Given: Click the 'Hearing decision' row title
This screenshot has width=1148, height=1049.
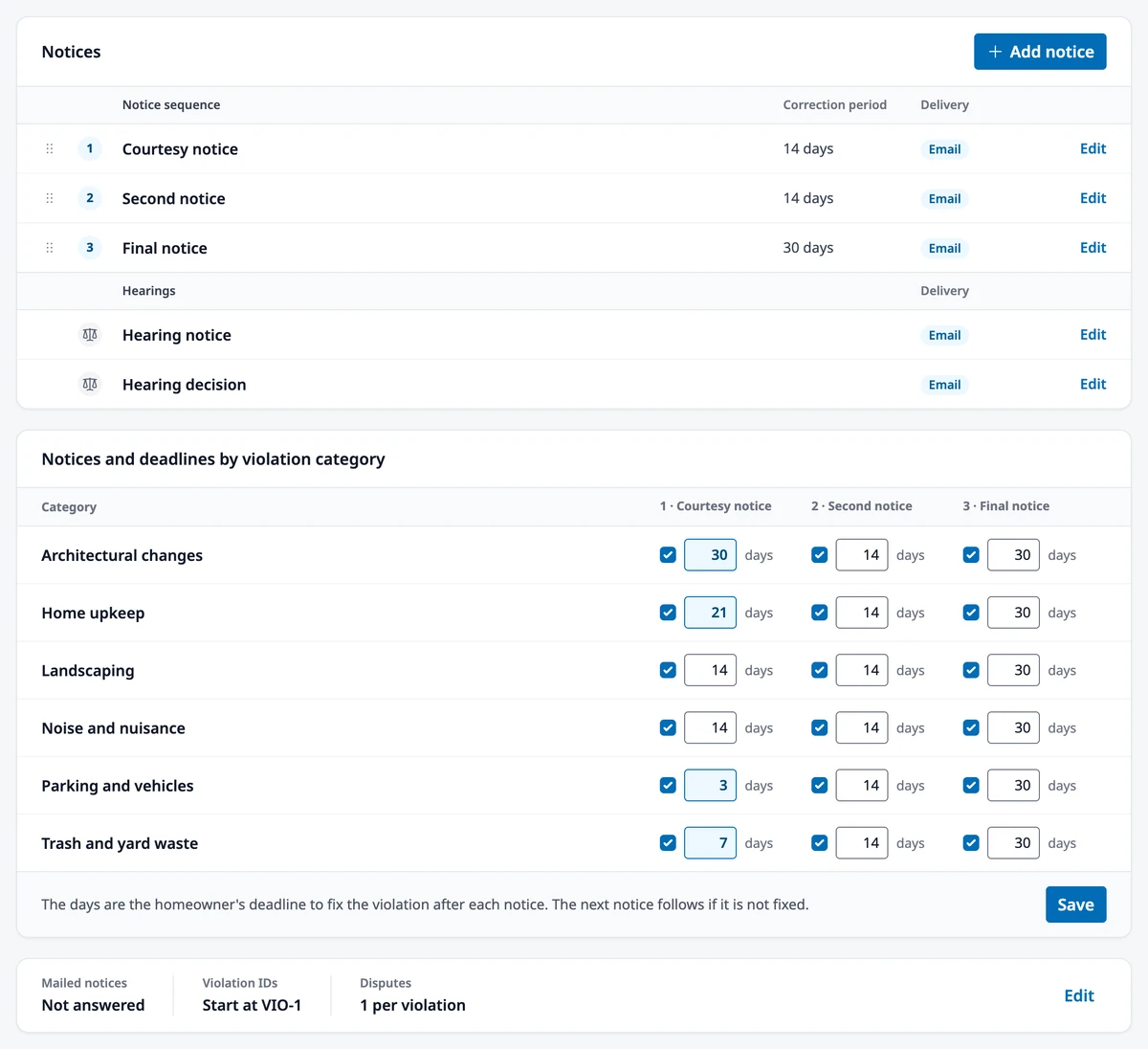Looking at the screenshot, I should pos(184,385).
